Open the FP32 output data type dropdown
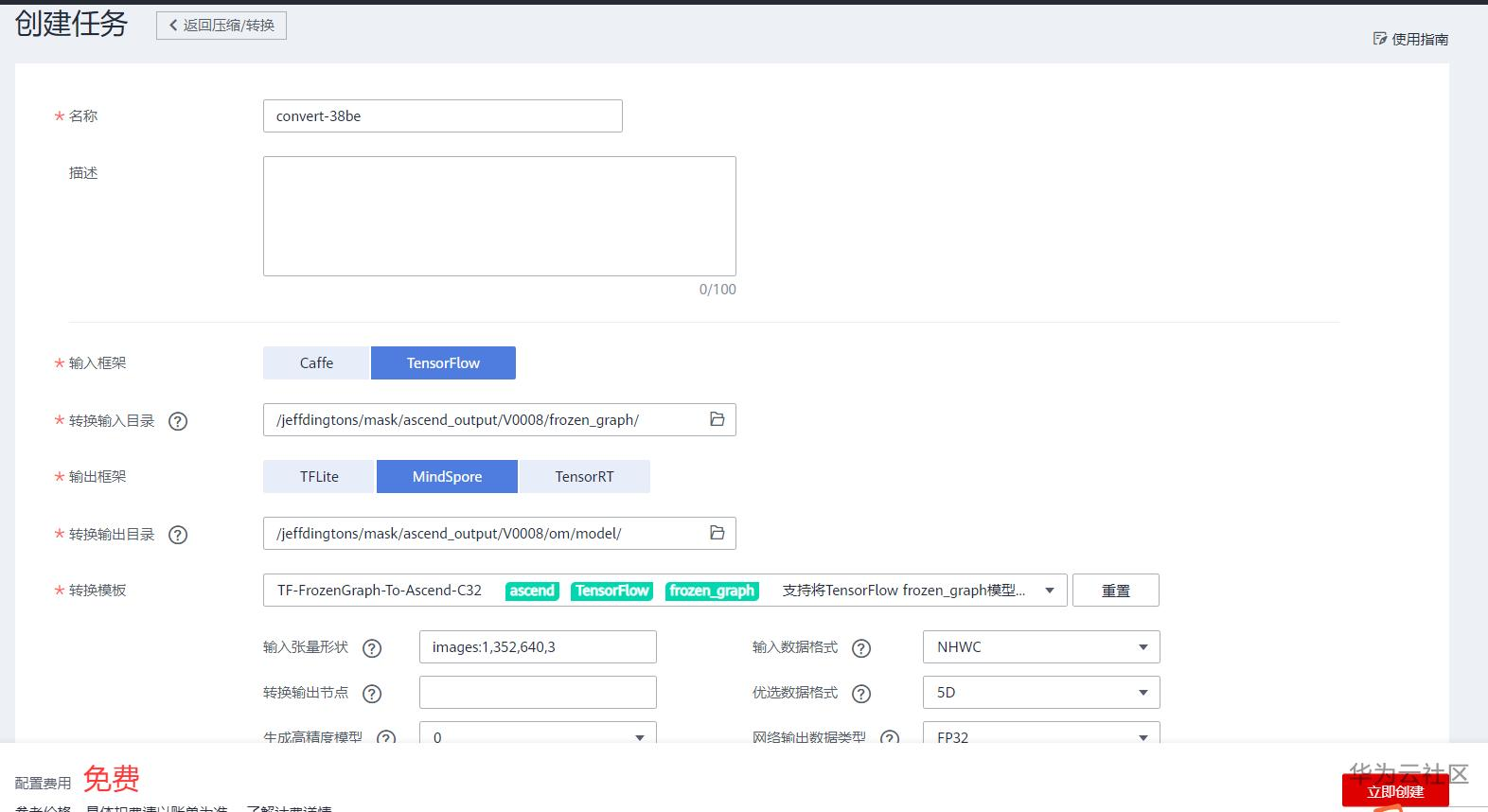Screen dimensions: 1488x812 coord(1041,733)
